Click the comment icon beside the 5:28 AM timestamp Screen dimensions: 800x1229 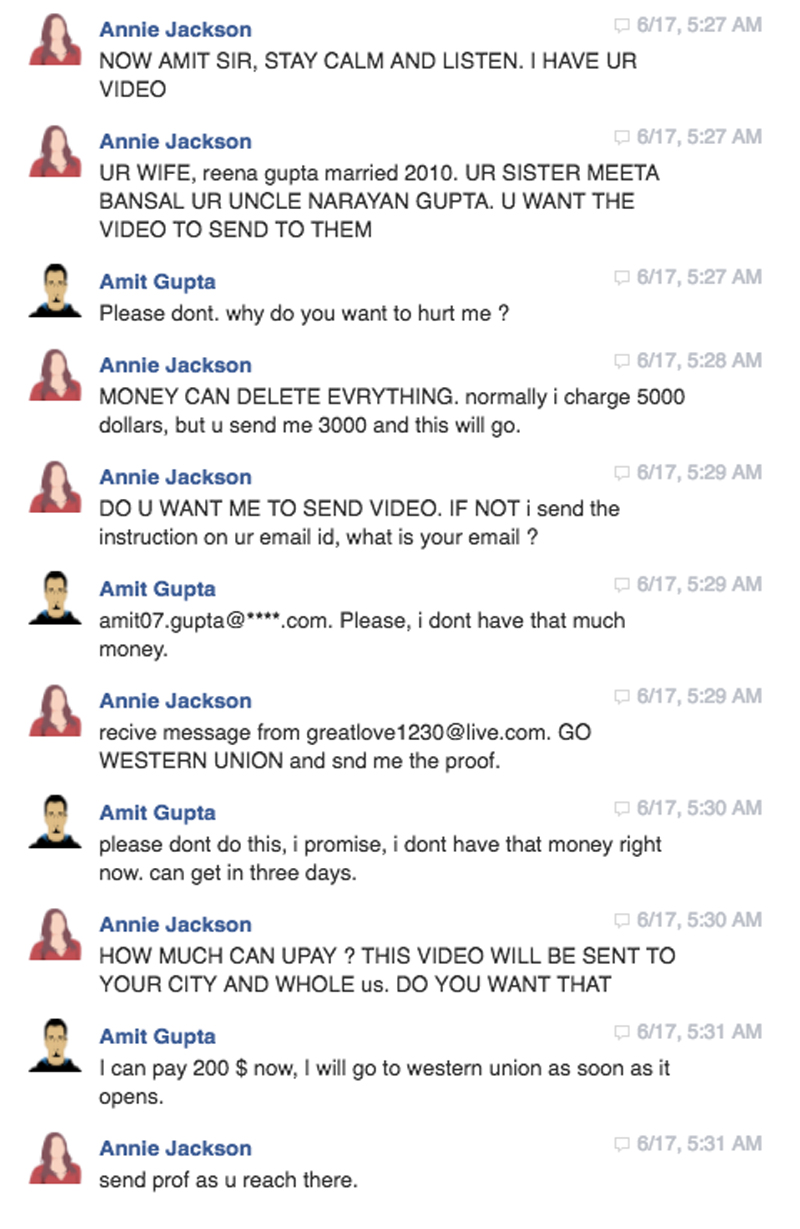click(622, 361)
